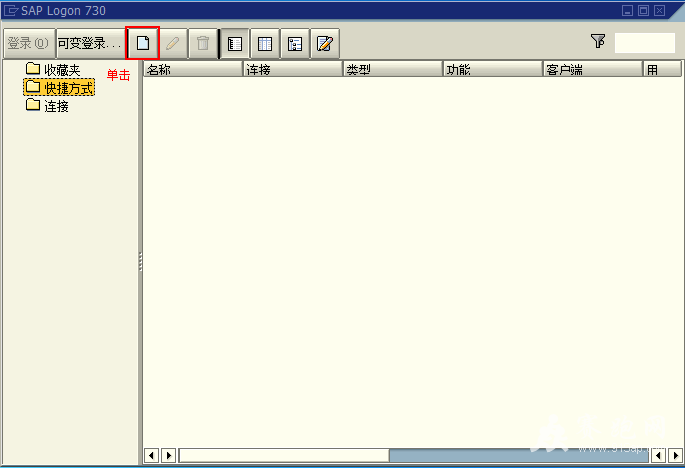Click the 可变登录... button

(x=90, y=43)
